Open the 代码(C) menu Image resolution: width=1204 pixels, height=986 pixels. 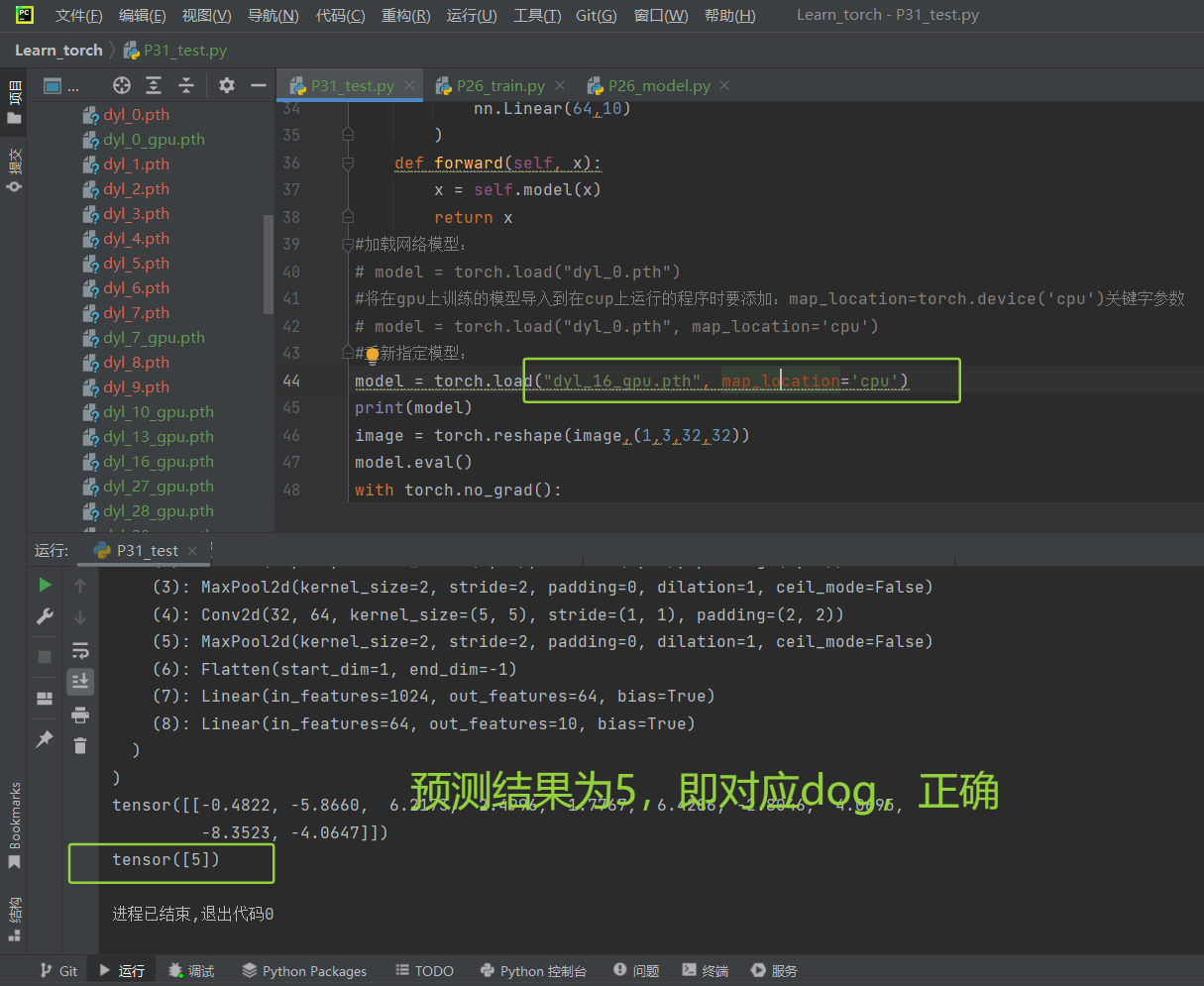tap(340, 16)
